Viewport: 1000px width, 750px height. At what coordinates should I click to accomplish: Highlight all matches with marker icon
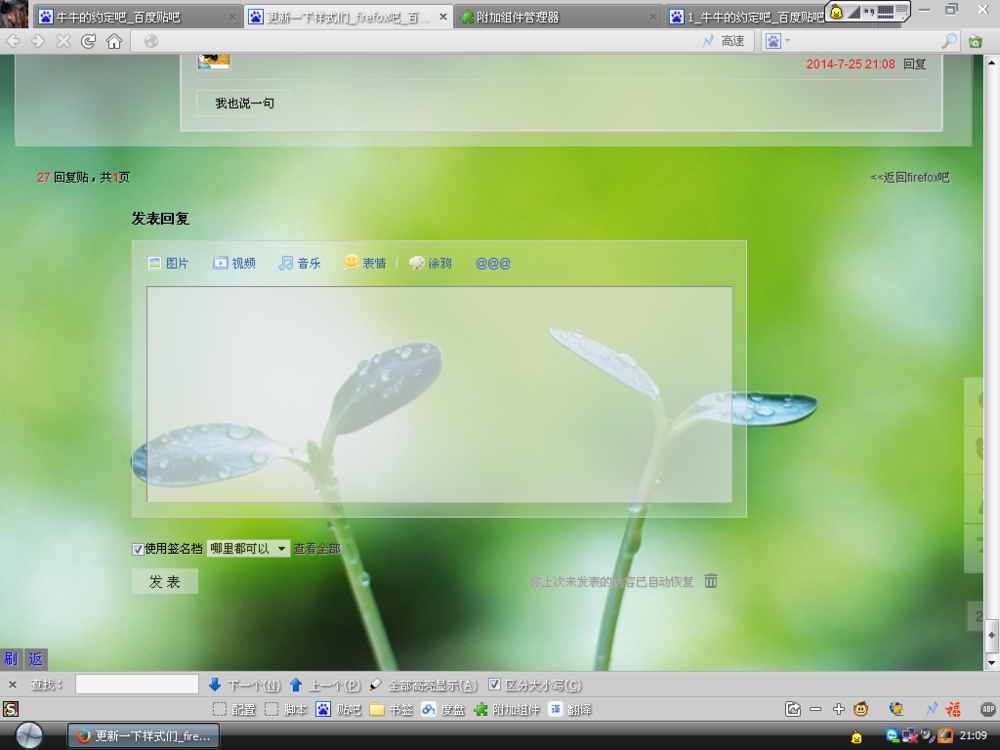(376, 685)
